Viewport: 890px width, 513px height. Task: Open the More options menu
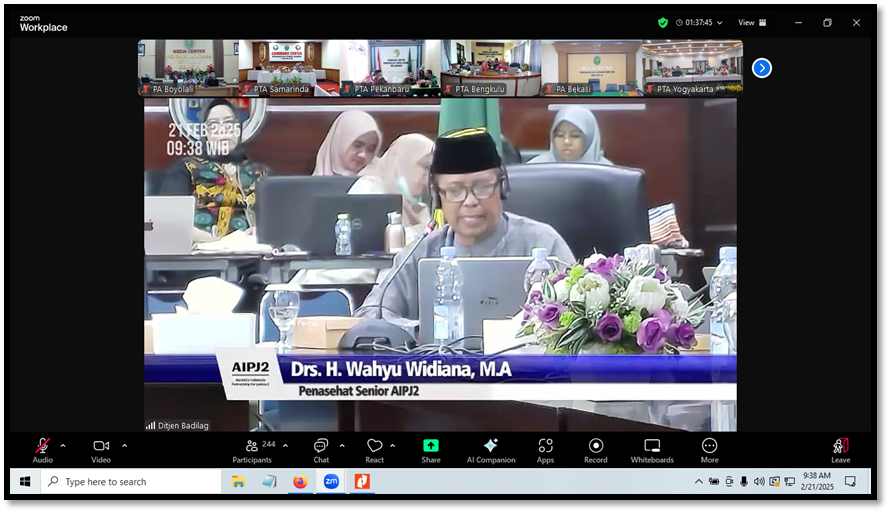(x=709, y=449)
